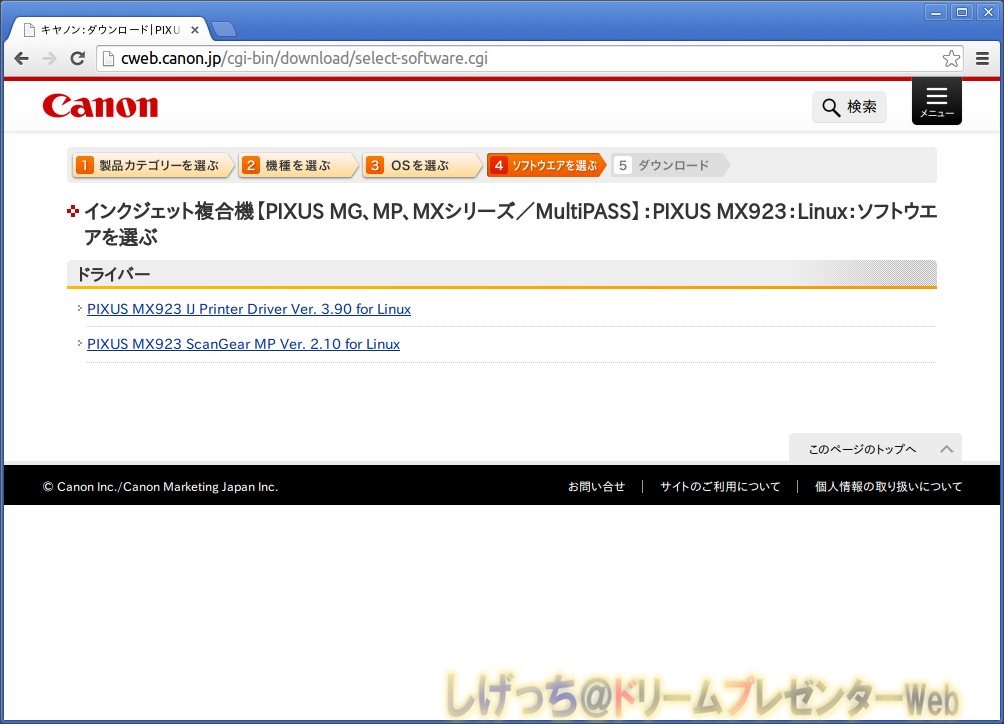Viewport: 1004px width, 724px height.
Task: Open PIXUS MX923 IJ Printer Driver link
Action: pos(248,309)
